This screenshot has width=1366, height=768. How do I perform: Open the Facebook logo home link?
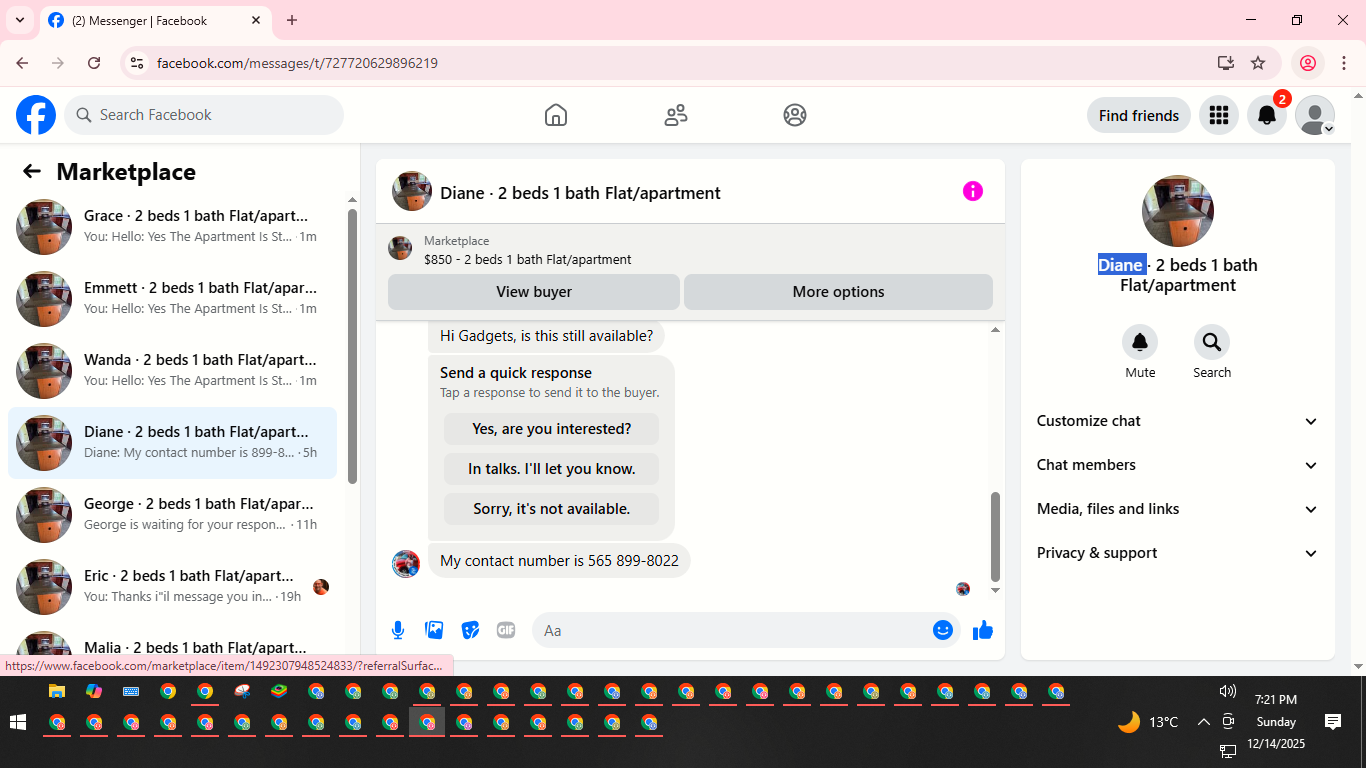point(36,115)
